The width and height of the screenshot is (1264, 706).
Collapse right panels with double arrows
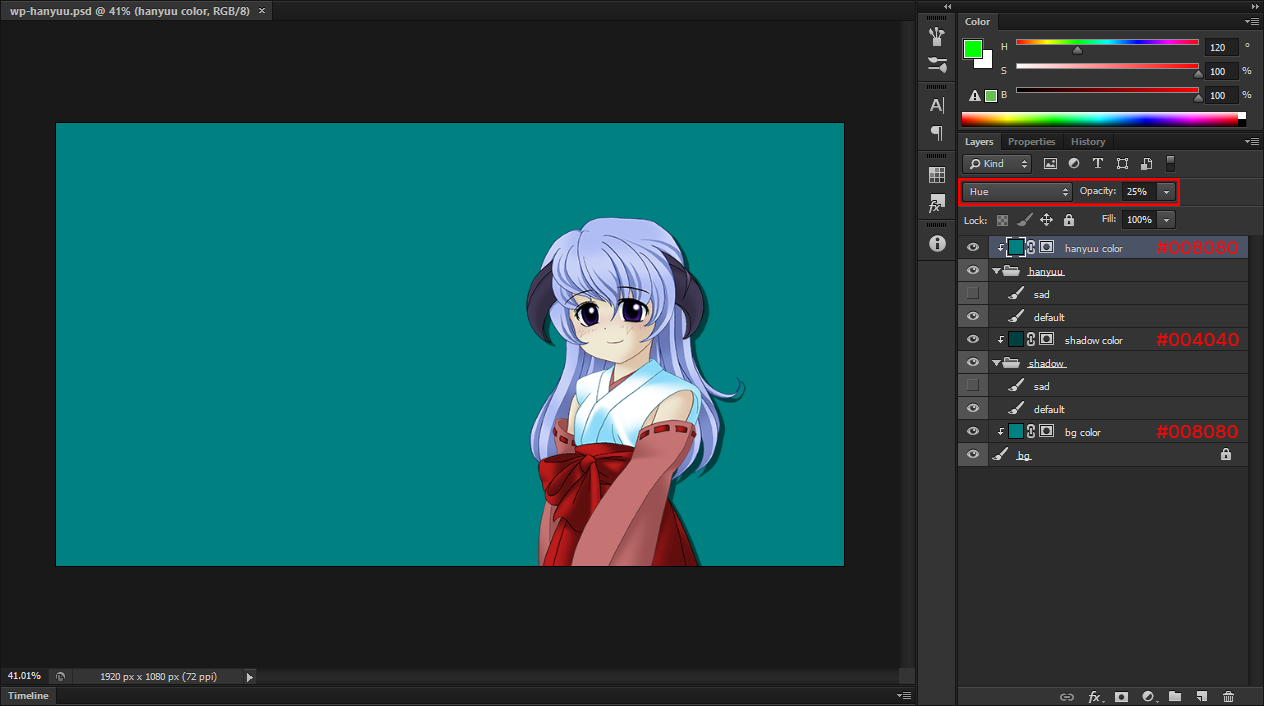click(x=1254, y=6)
